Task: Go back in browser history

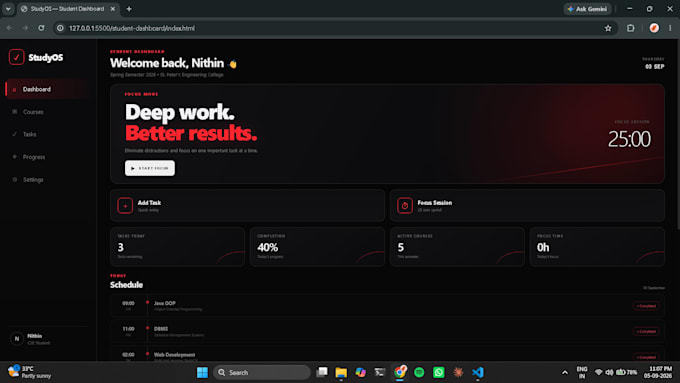Action: point(10,28)
